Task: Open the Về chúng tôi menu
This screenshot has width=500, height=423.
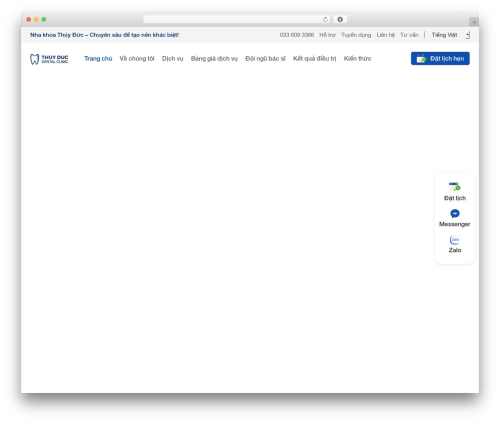Action: 137,59
